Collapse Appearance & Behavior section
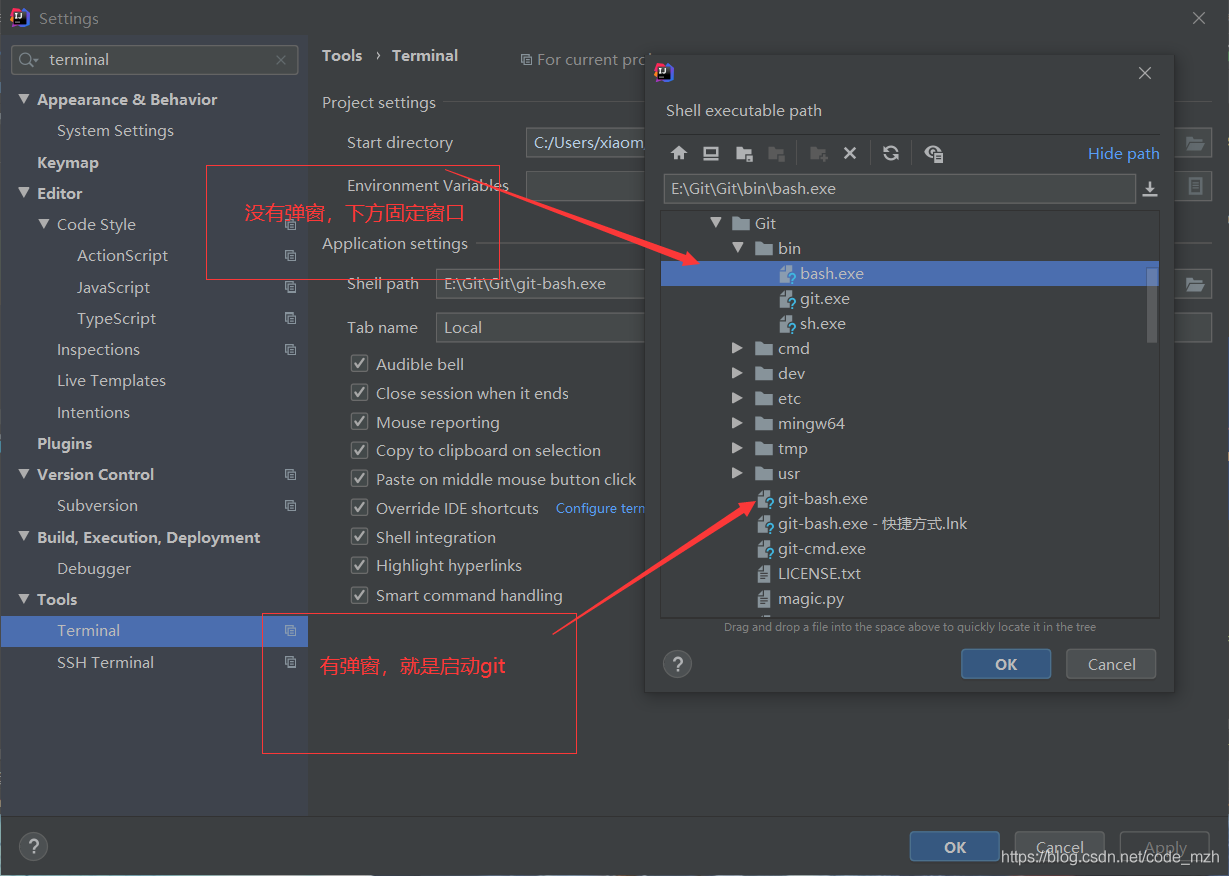 point(24,100)
